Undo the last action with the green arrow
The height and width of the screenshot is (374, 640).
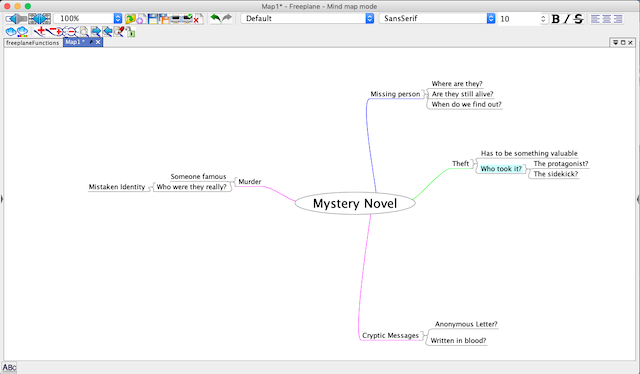point(215,18)
